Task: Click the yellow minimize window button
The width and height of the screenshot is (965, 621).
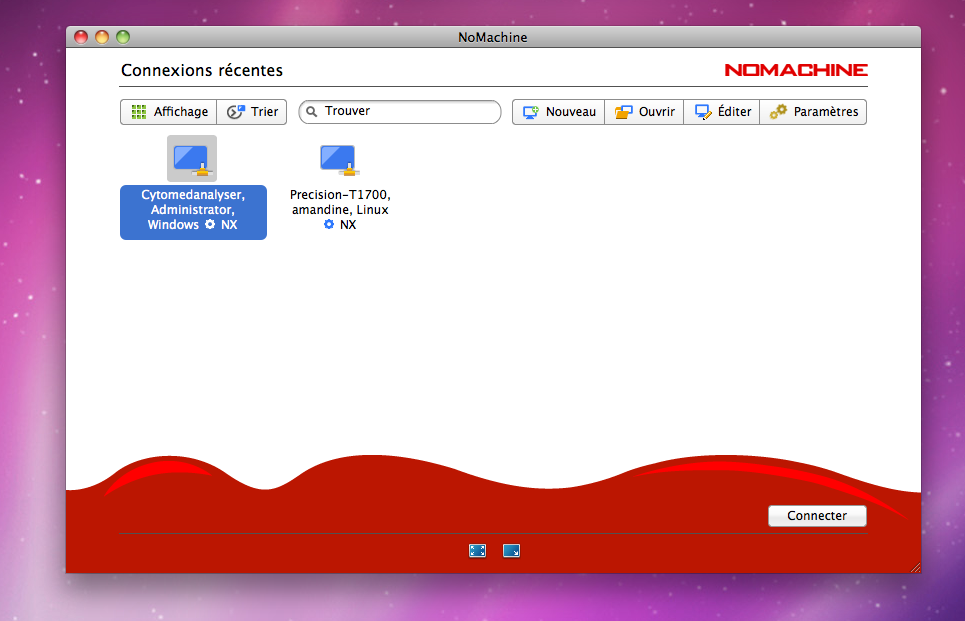Action: pos(102,37)
